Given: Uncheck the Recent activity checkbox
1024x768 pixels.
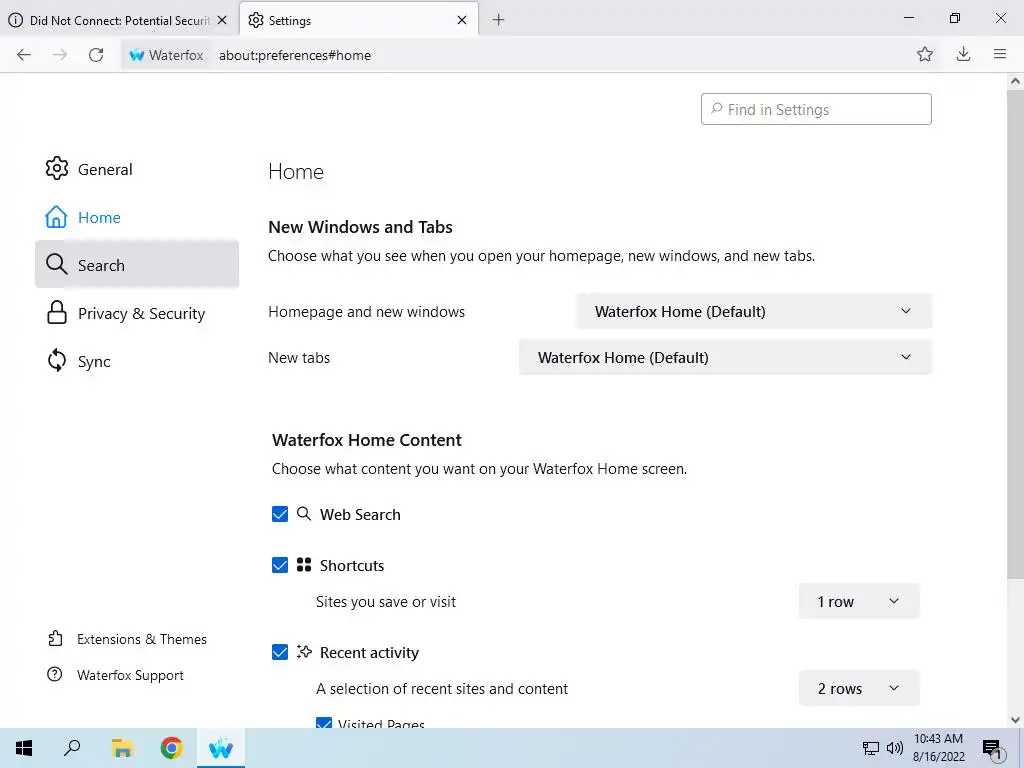Looking at the screenshot, I should tap(280, 652).
